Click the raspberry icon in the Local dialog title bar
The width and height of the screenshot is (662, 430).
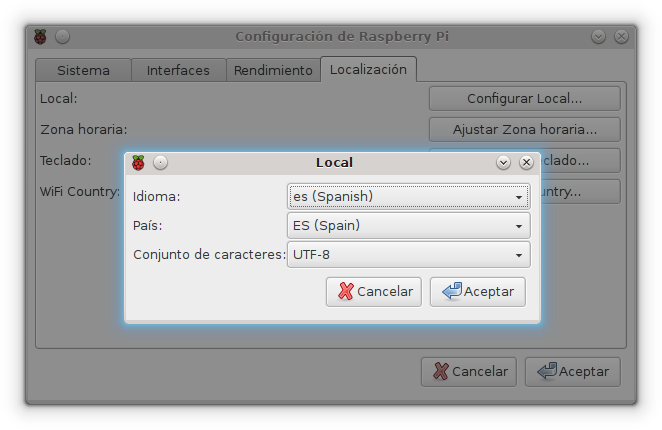[138, 163]
